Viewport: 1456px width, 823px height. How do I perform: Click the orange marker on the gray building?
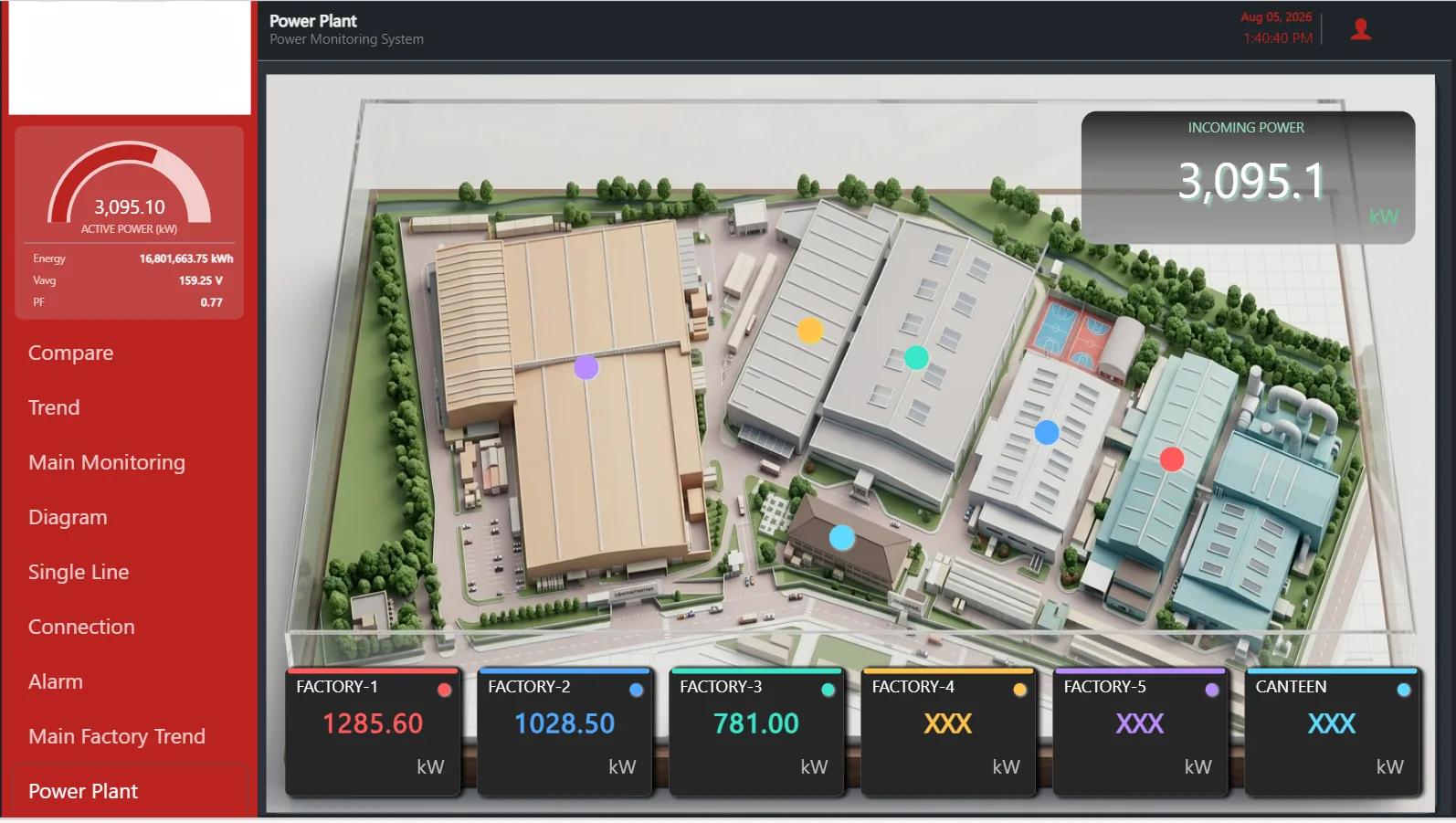[809, 331]
